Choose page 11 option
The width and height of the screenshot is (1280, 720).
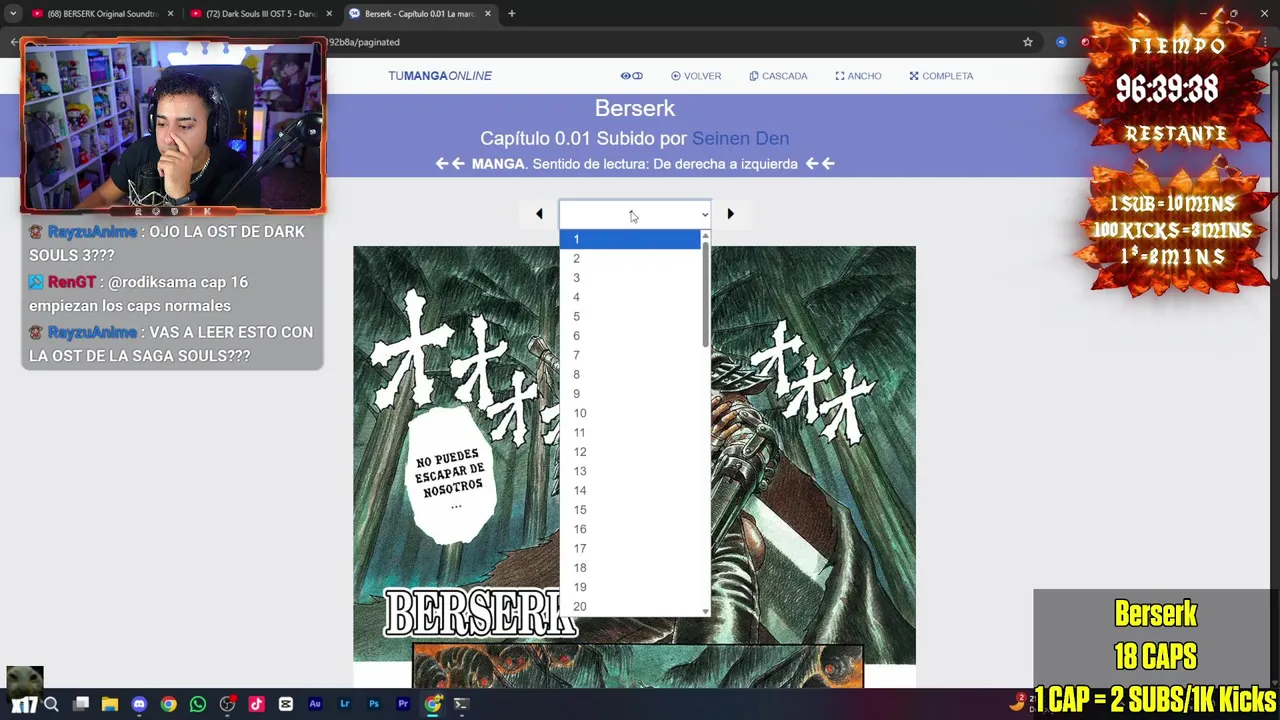pyautogui.click(x=630, y=433)
